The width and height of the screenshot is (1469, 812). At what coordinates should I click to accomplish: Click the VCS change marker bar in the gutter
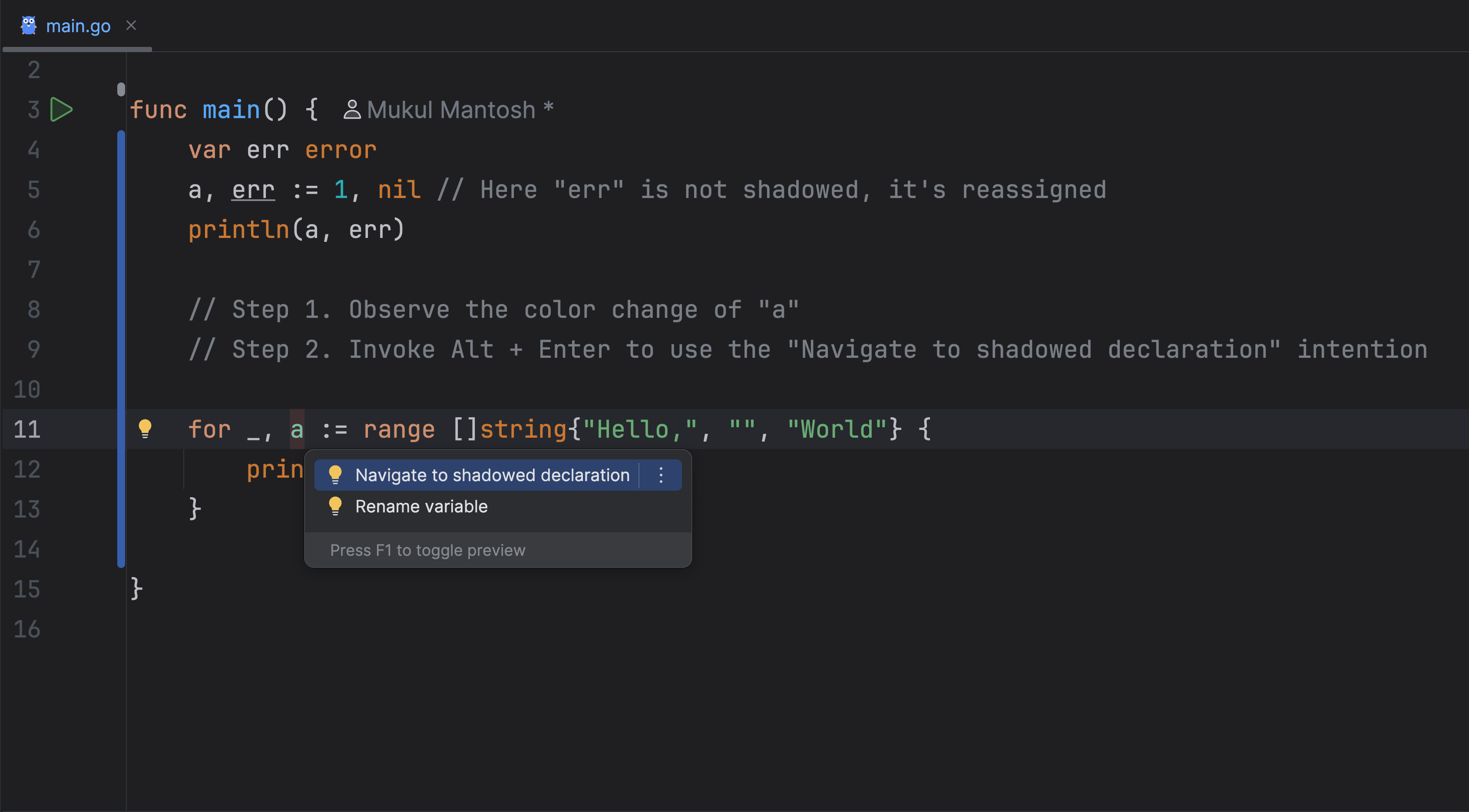(x=120, y=342)
